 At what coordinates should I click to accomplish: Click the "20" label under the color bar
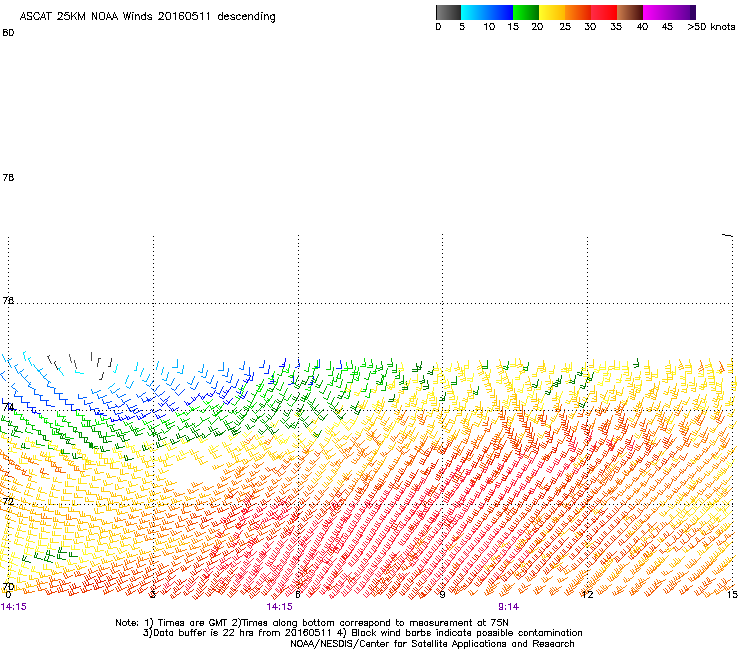[537, 27]
